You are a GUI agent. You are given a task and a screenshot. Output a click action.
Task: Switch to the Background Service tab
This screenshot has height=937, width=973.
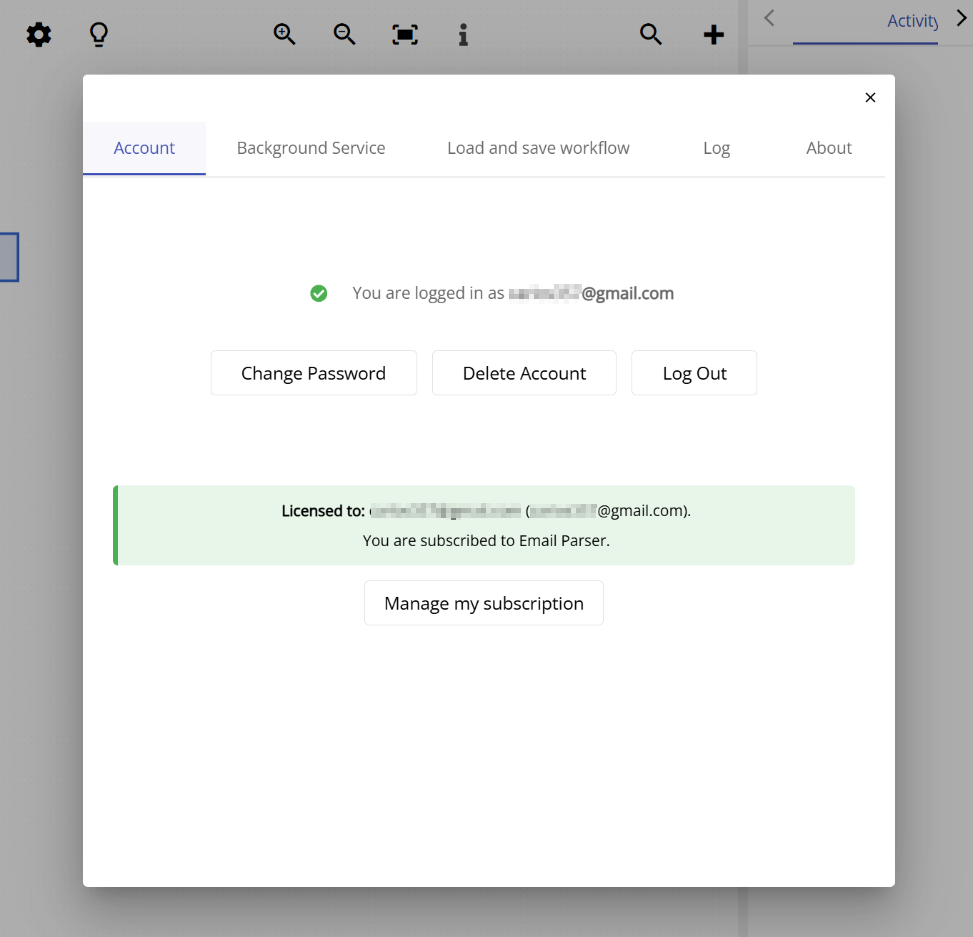click(310, 147)
